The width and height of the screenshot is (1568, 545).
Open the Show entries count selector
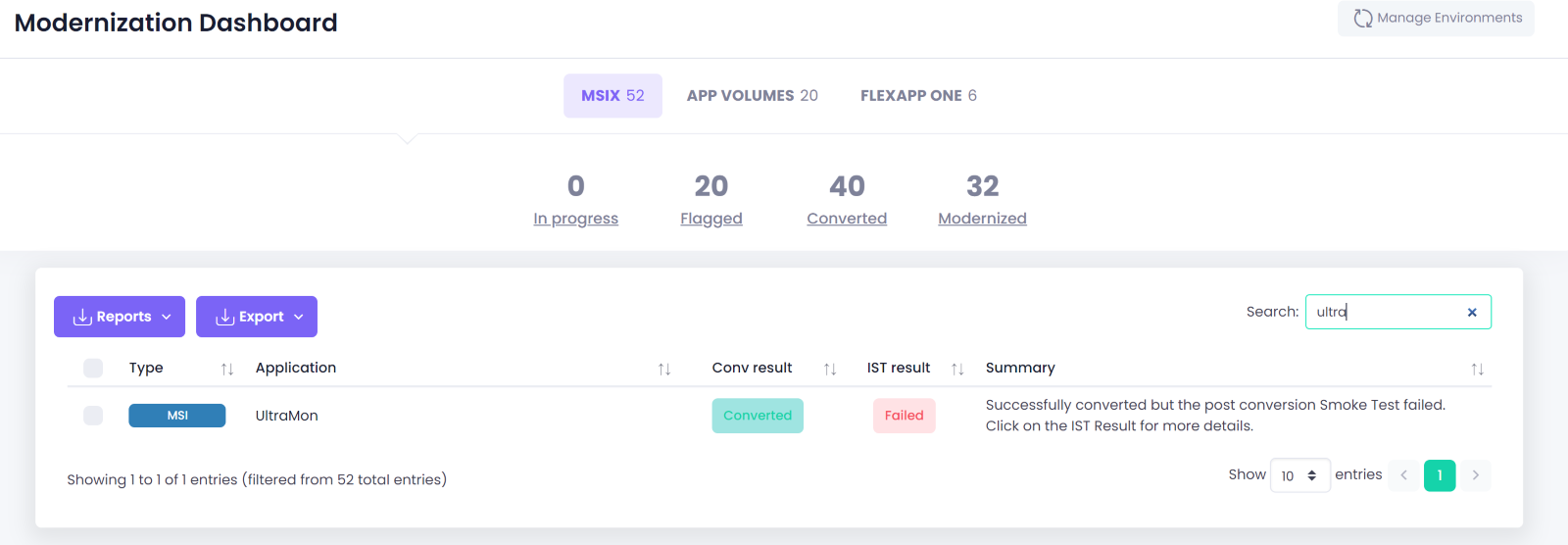(1299, 475)
